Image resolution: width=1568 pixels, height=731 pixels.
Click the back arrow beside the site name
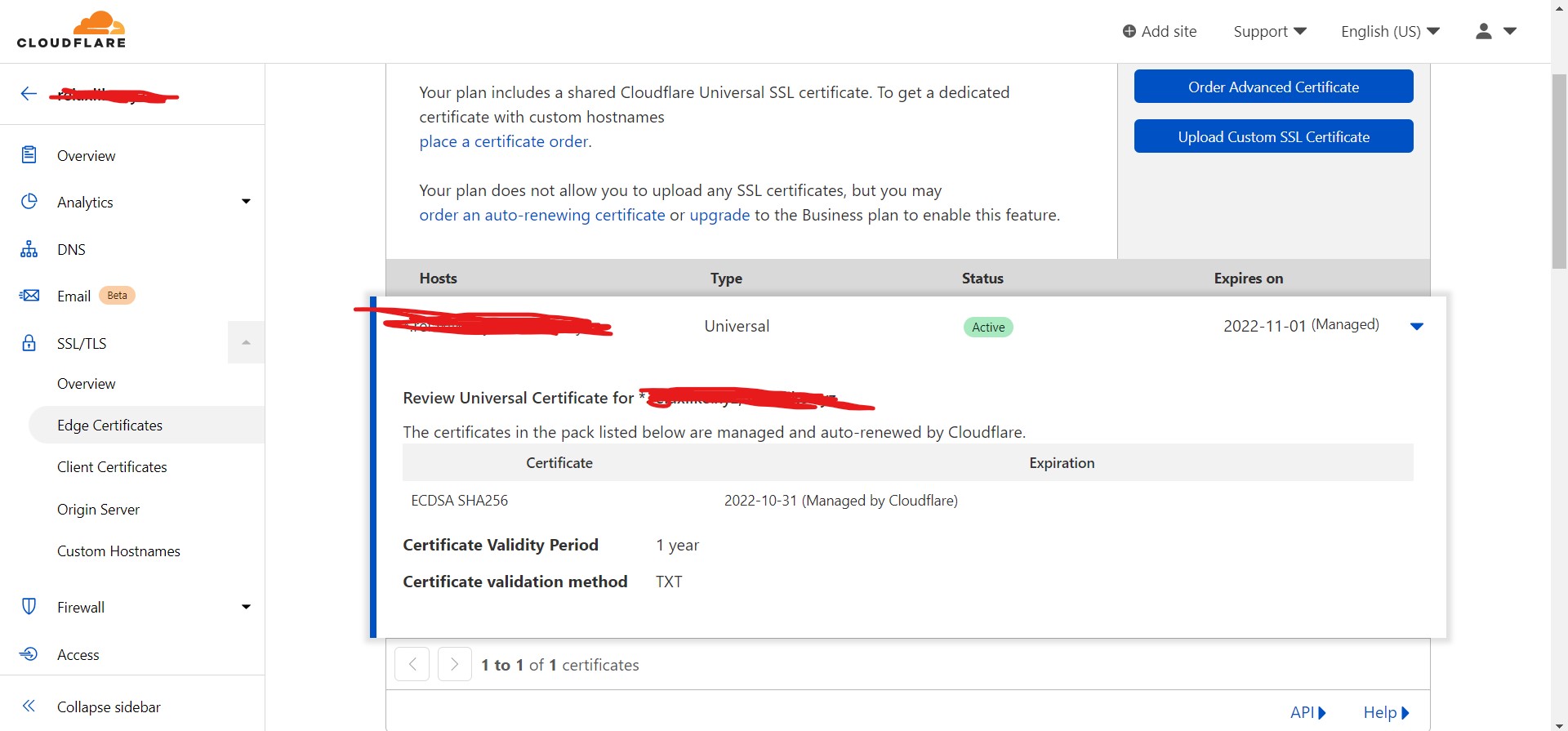(29, 94)
